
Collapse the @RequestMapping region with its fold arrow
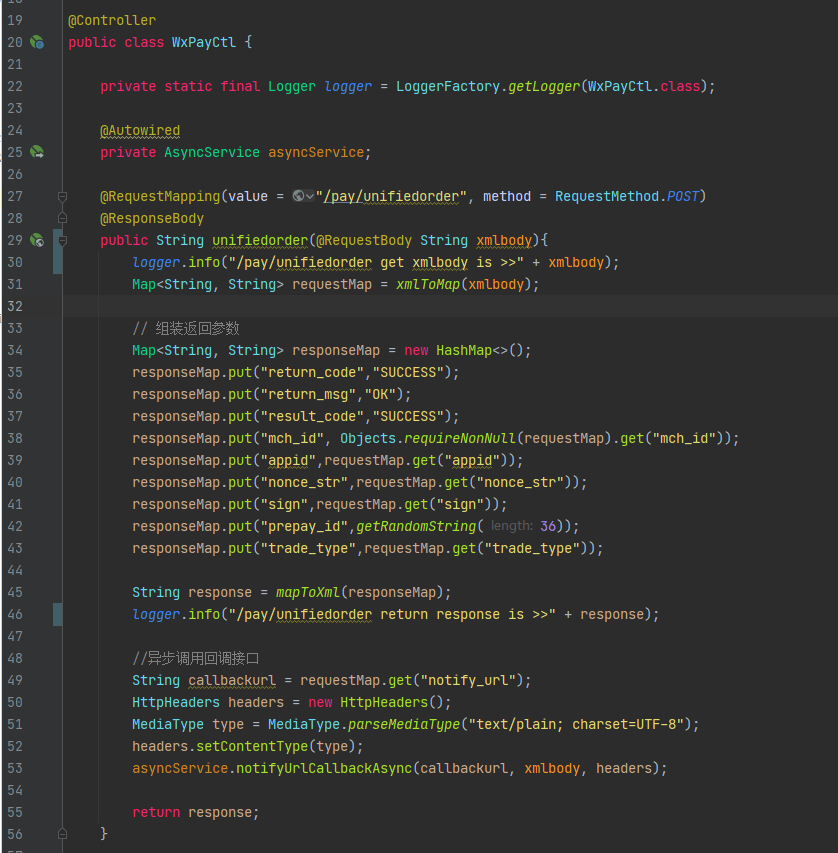point(62,196)
